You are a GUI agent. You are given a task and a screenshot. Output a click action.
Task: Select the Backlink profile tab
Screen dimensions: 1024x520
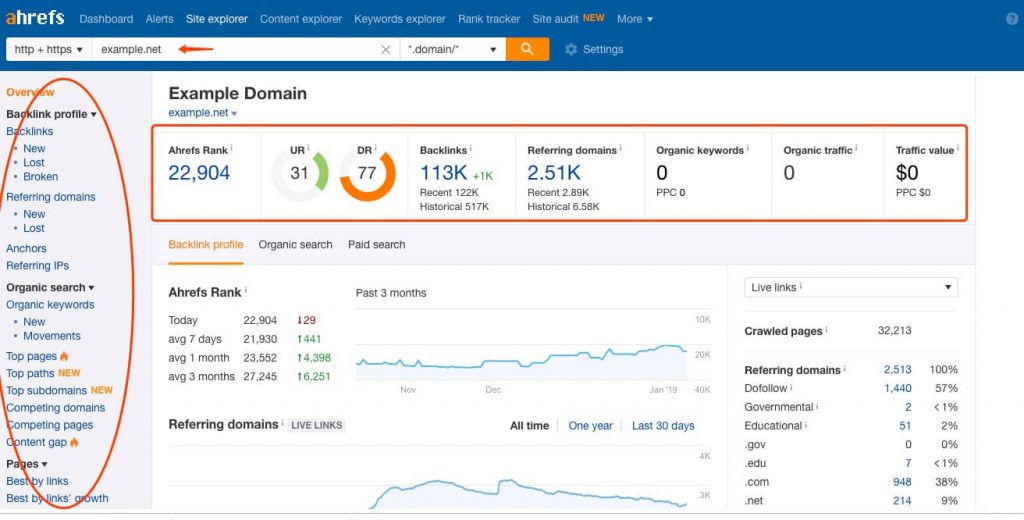pyautogui.click(x=206, y=245)
